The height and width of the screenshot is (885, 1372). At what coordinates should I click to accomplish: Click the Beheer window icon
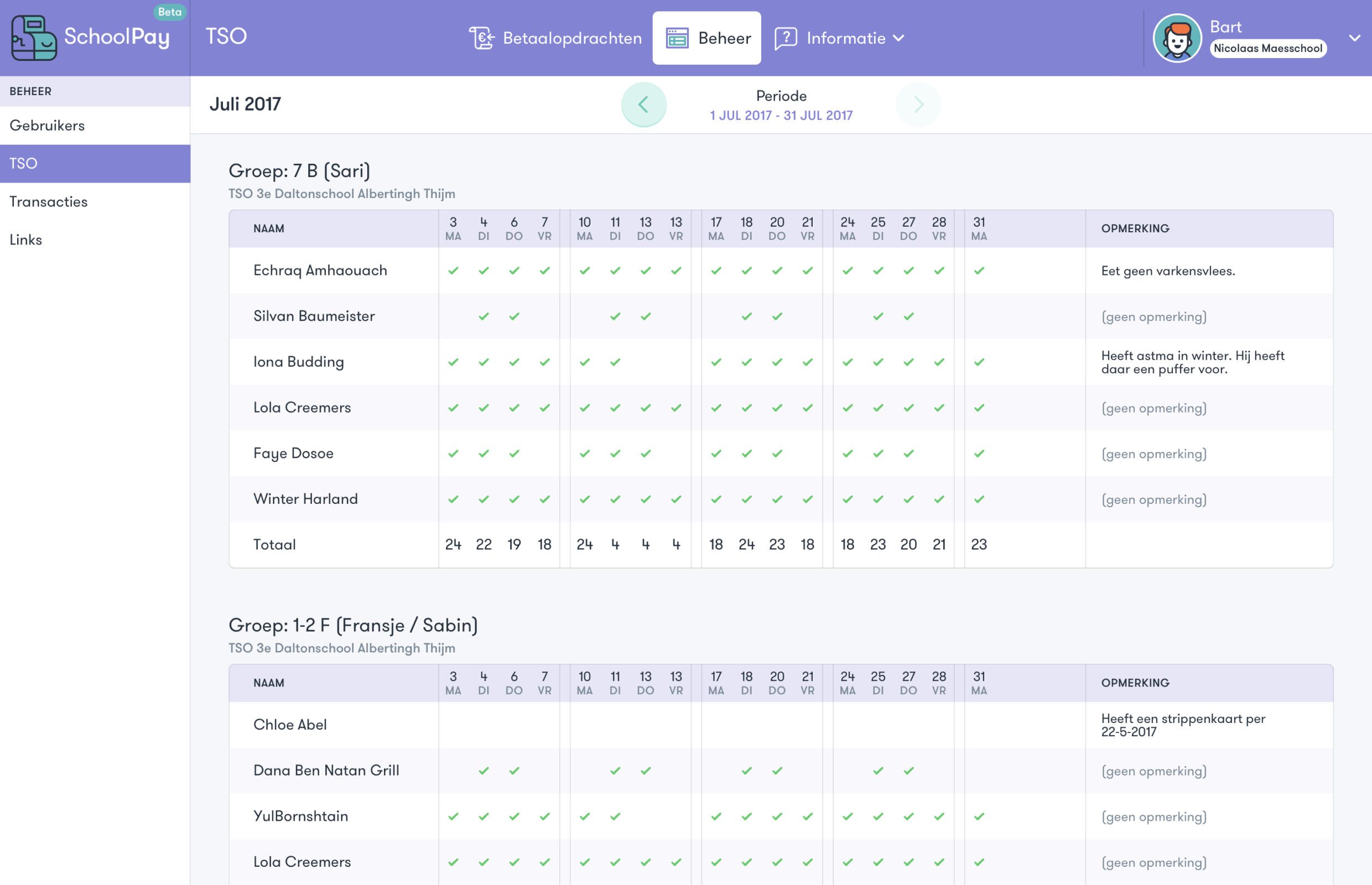[677, 38]
